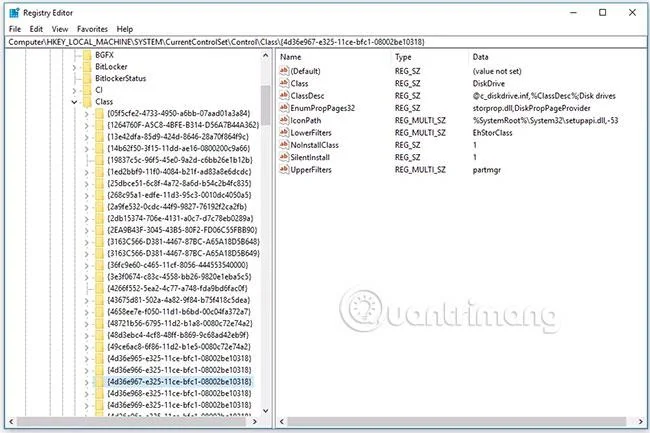Select key {4d36e969-e325-11ce-bfc1-08002be10318}

tap(179, 405)
